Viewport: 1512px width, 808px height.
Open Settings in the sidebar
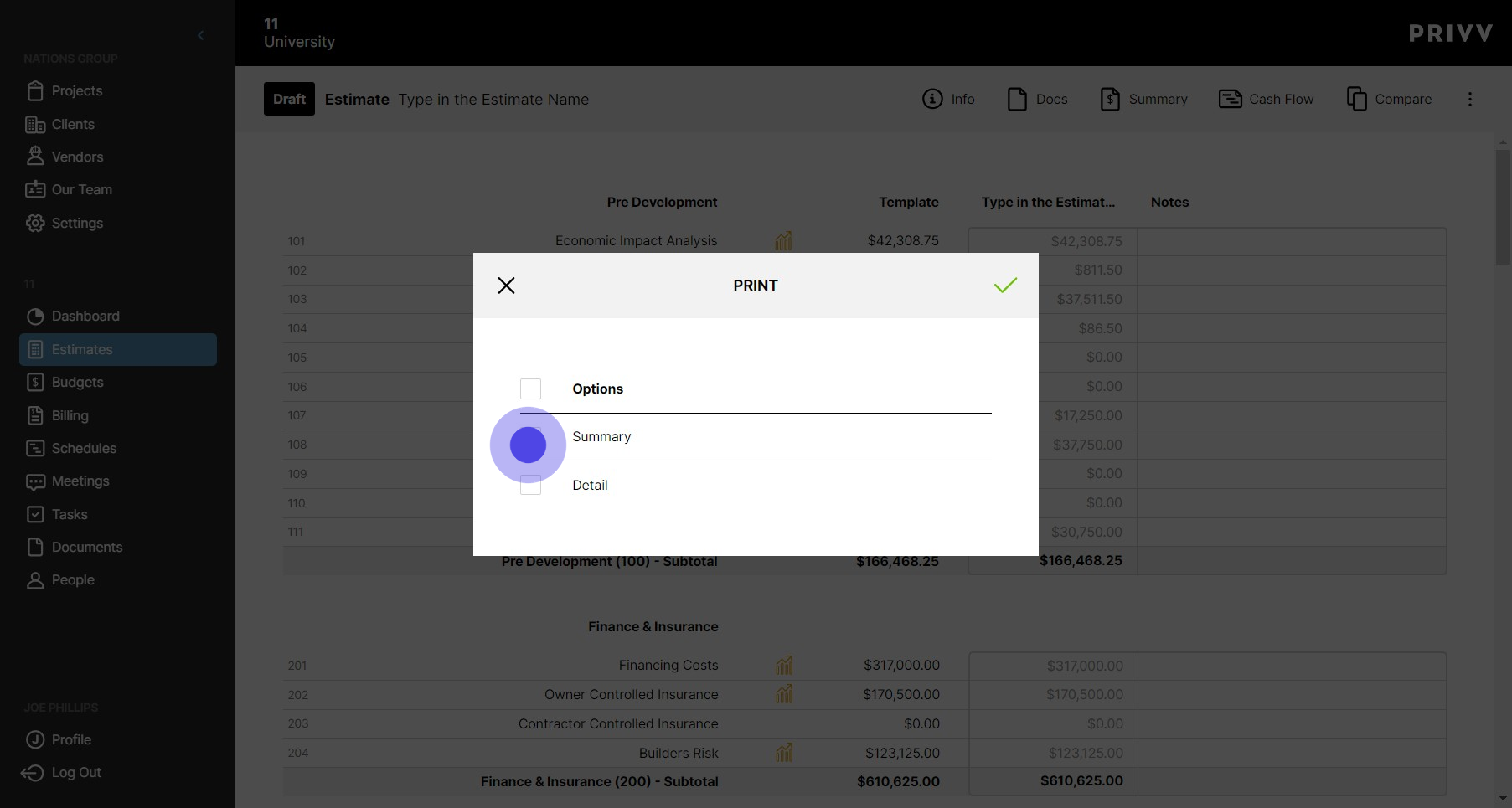(x=77, y=223)
